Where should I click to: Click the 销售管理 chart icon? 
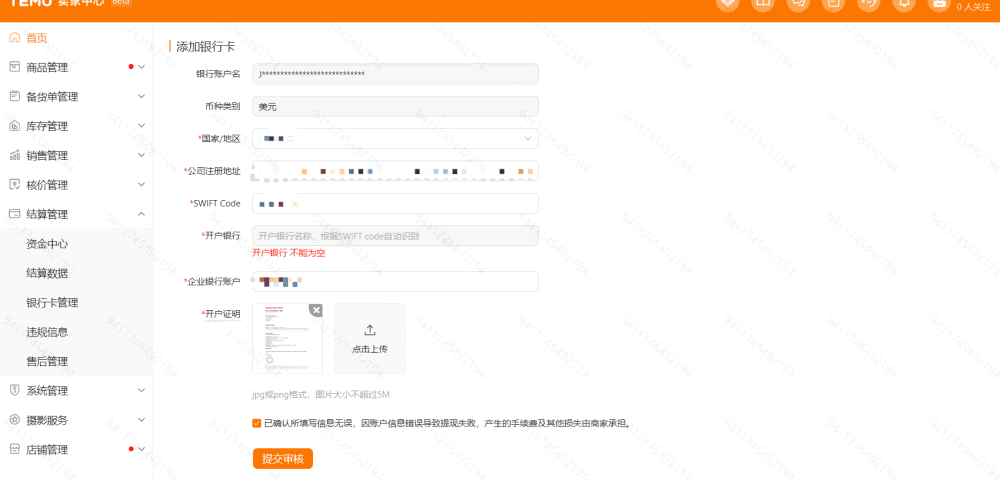[14, 155]
